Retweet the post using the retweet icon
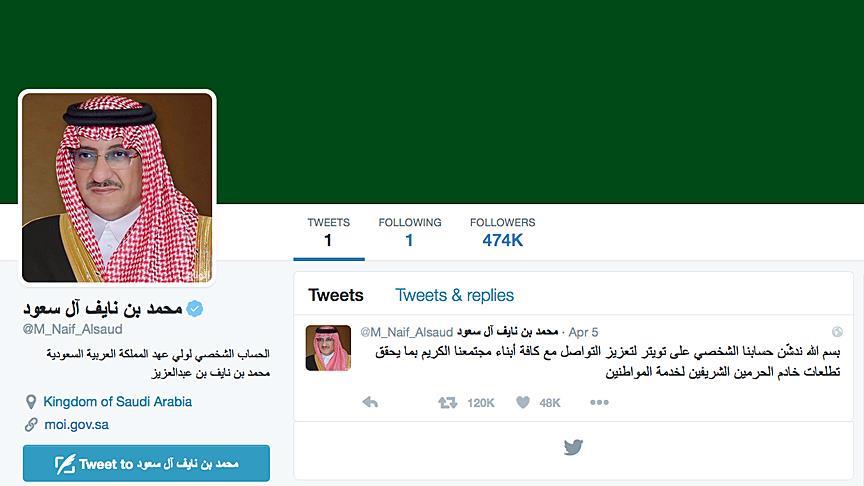This screenshot has height=486, width=864. (447, 403)
